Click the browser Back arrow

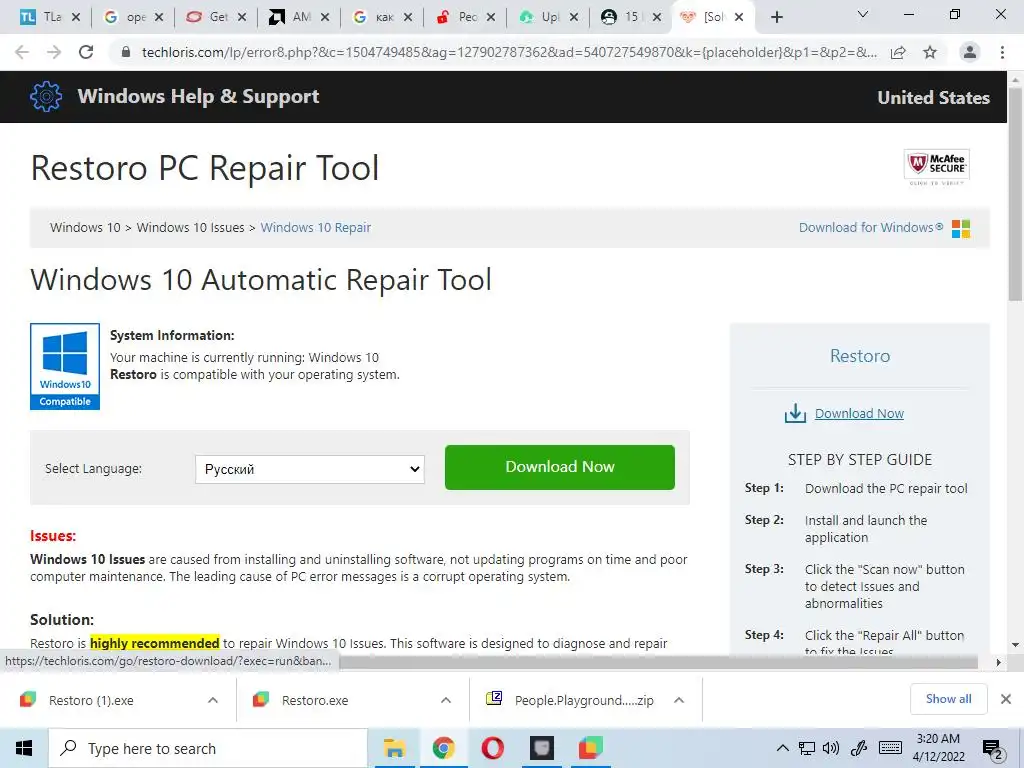[22, 52]
